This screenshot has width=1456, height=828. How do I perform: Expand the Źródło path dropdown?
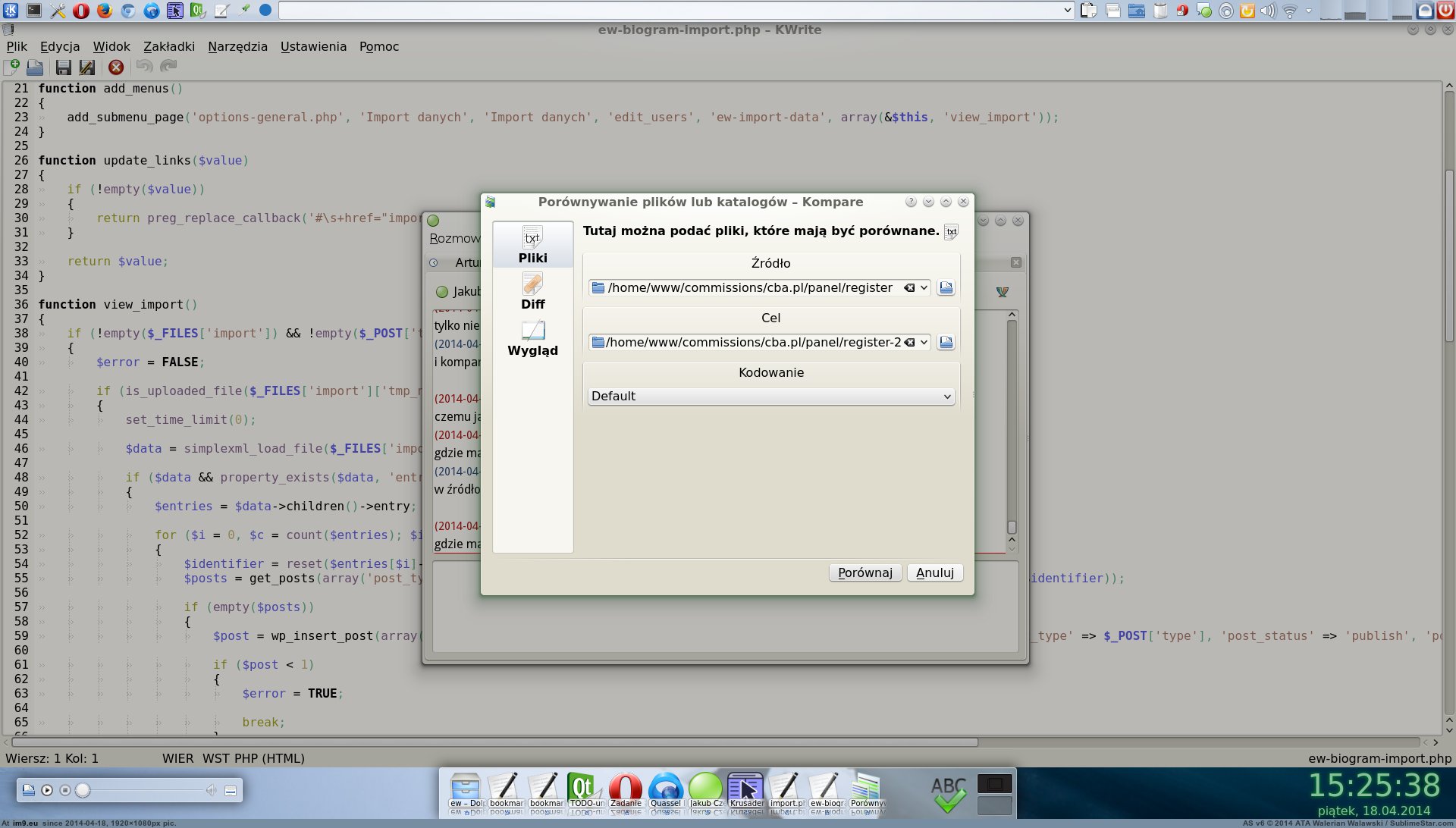924,288
